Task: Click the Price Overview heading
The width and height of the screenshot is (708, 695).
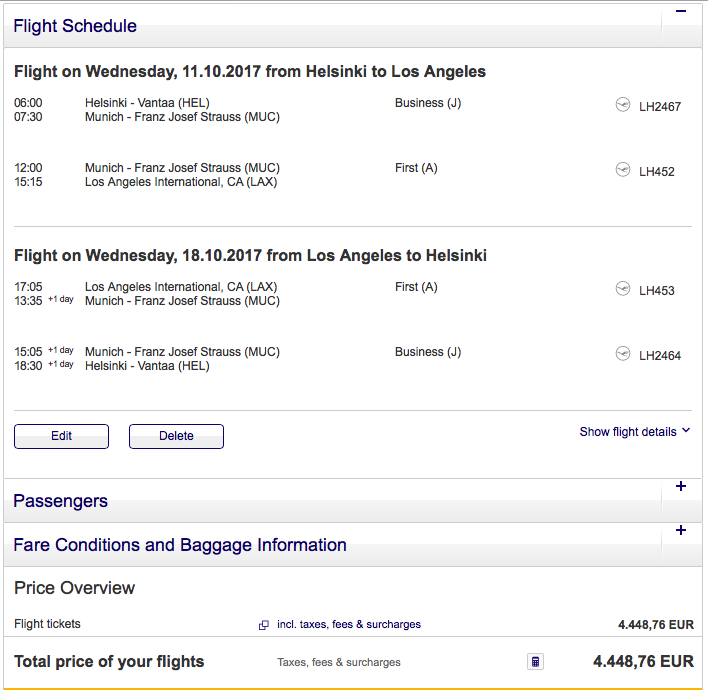Action: 74,588
